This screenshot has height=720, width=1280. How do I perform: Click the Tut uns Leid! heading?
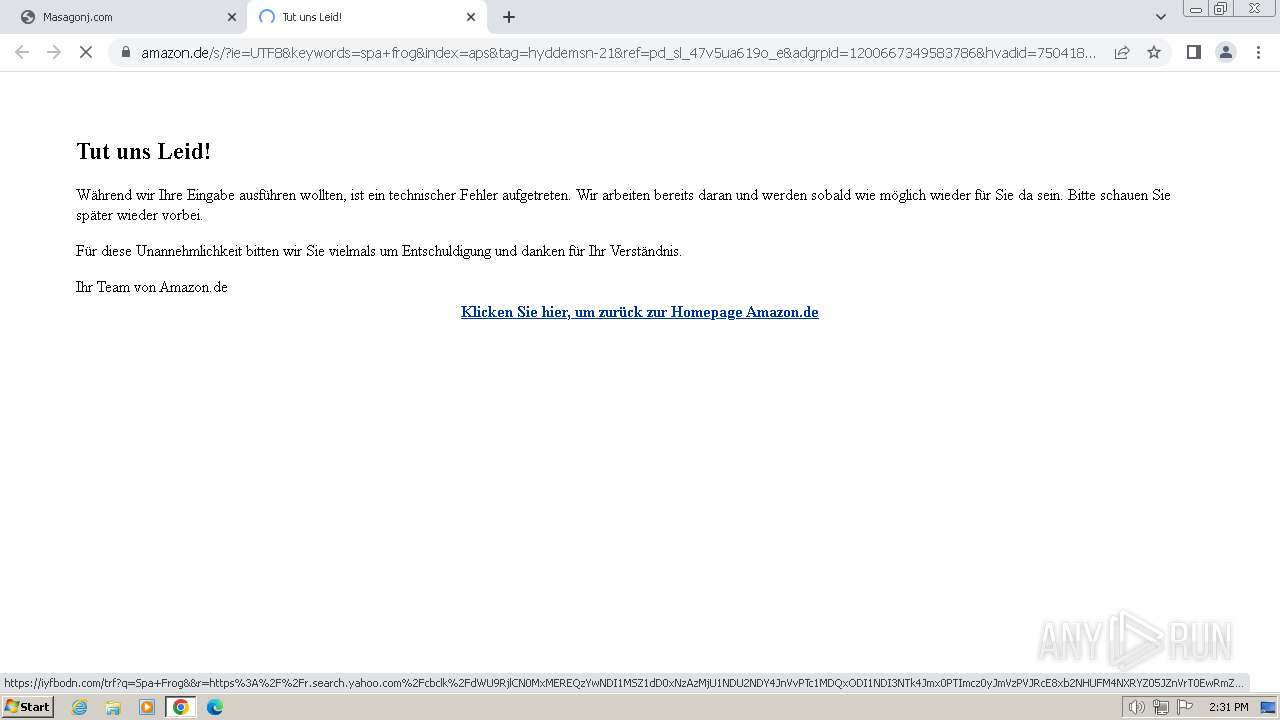pyautogui.click(x=144, y=152)
